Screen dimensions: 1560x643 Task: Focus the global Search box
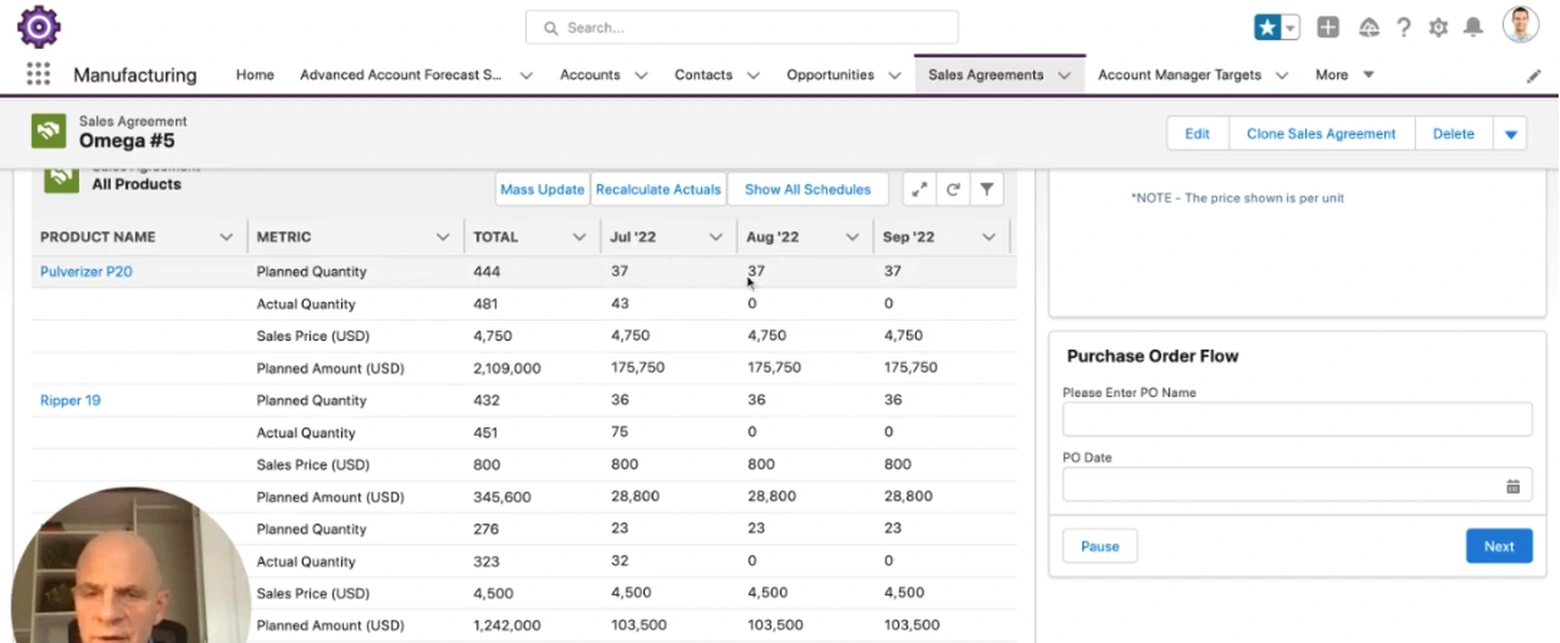pos(742,28)
